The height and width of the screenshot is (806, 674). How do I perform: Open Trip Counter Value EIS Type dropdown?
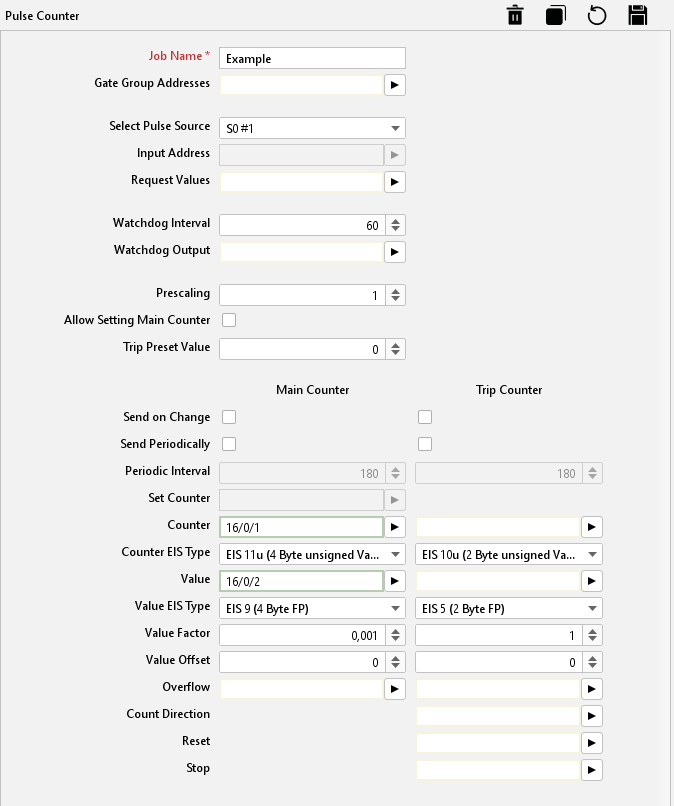click(508, 608)
